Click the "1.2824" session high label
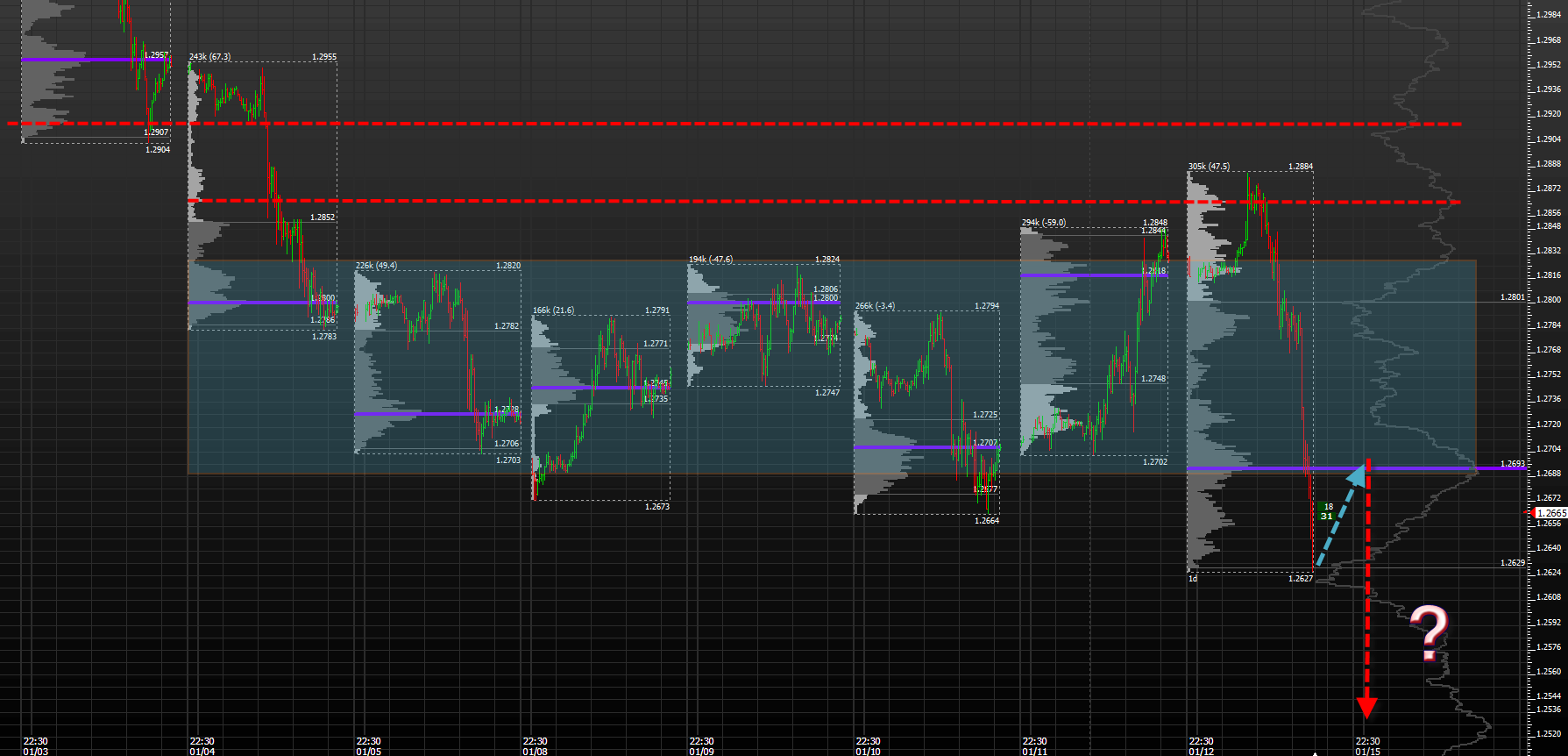 coord(827,260)
